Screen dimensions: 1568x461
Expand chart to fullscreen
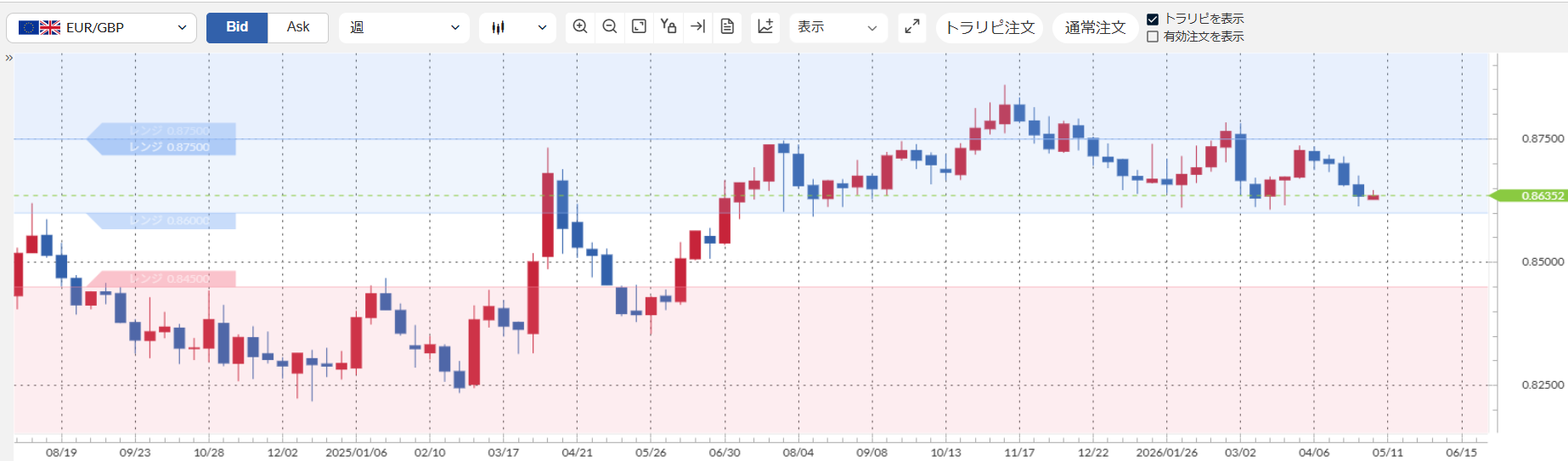(912, 27)
